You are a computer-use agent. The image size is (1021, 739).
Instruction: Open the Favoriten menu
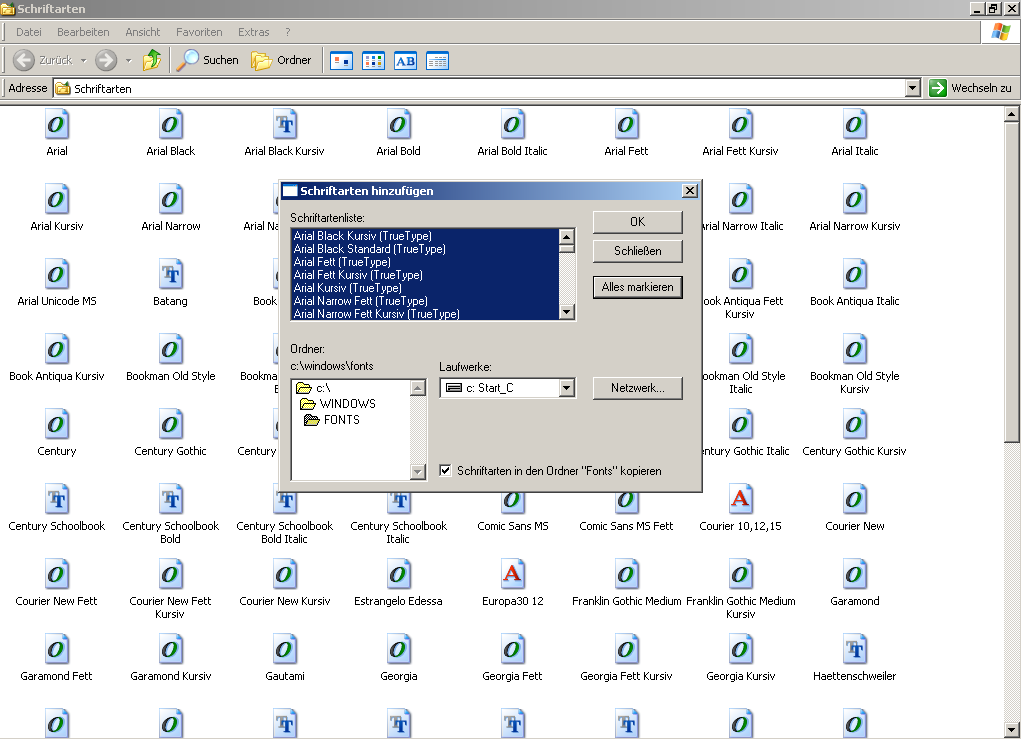pos(199,32)
